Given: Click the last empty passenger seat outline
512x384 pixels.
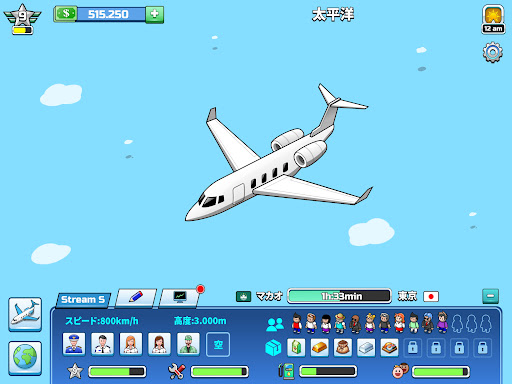Looking at the screenshot, I should coord(486,324).
